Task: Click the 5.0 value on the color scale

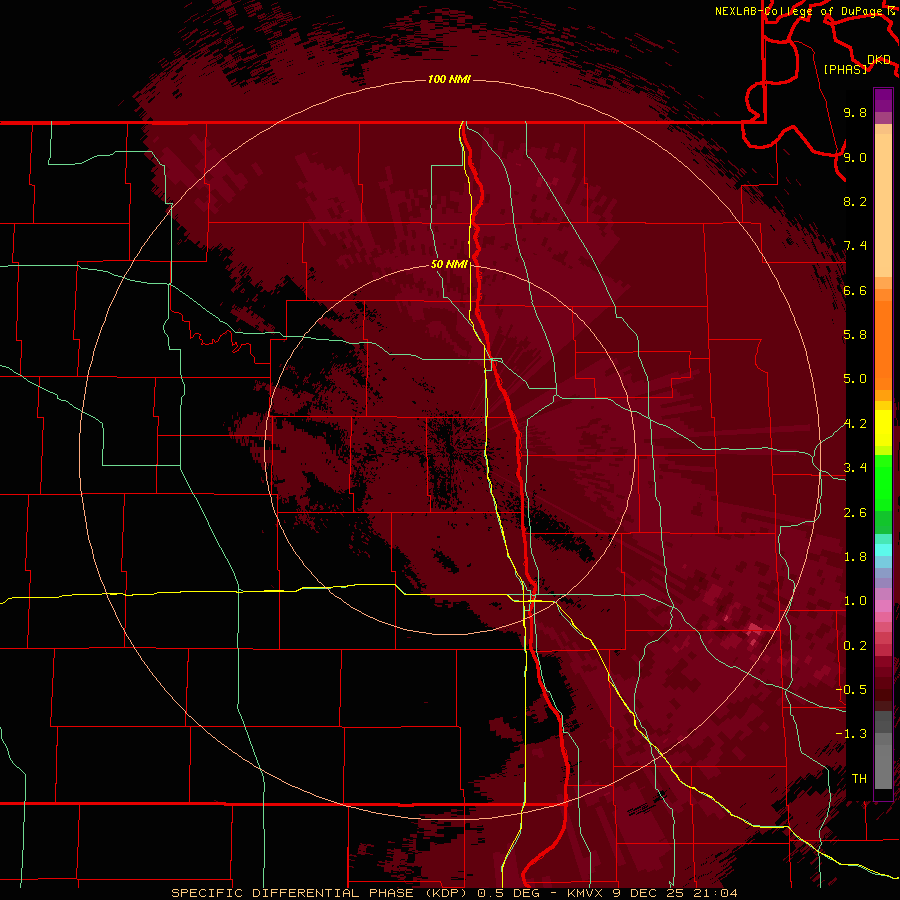Action: 855,379
